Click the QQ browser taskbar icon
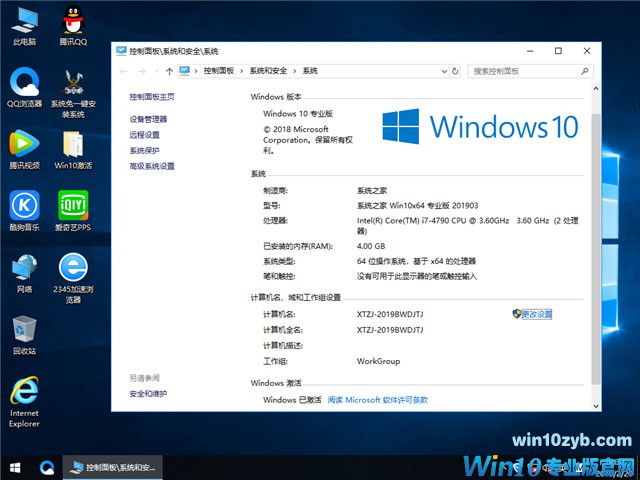 pyautogui.click(x=47, y=468)
